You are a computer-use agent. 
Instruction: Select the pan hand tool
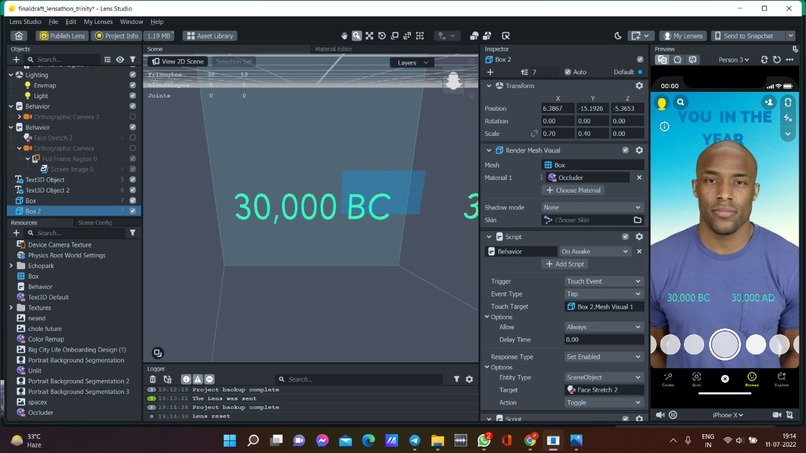[344, 36]
